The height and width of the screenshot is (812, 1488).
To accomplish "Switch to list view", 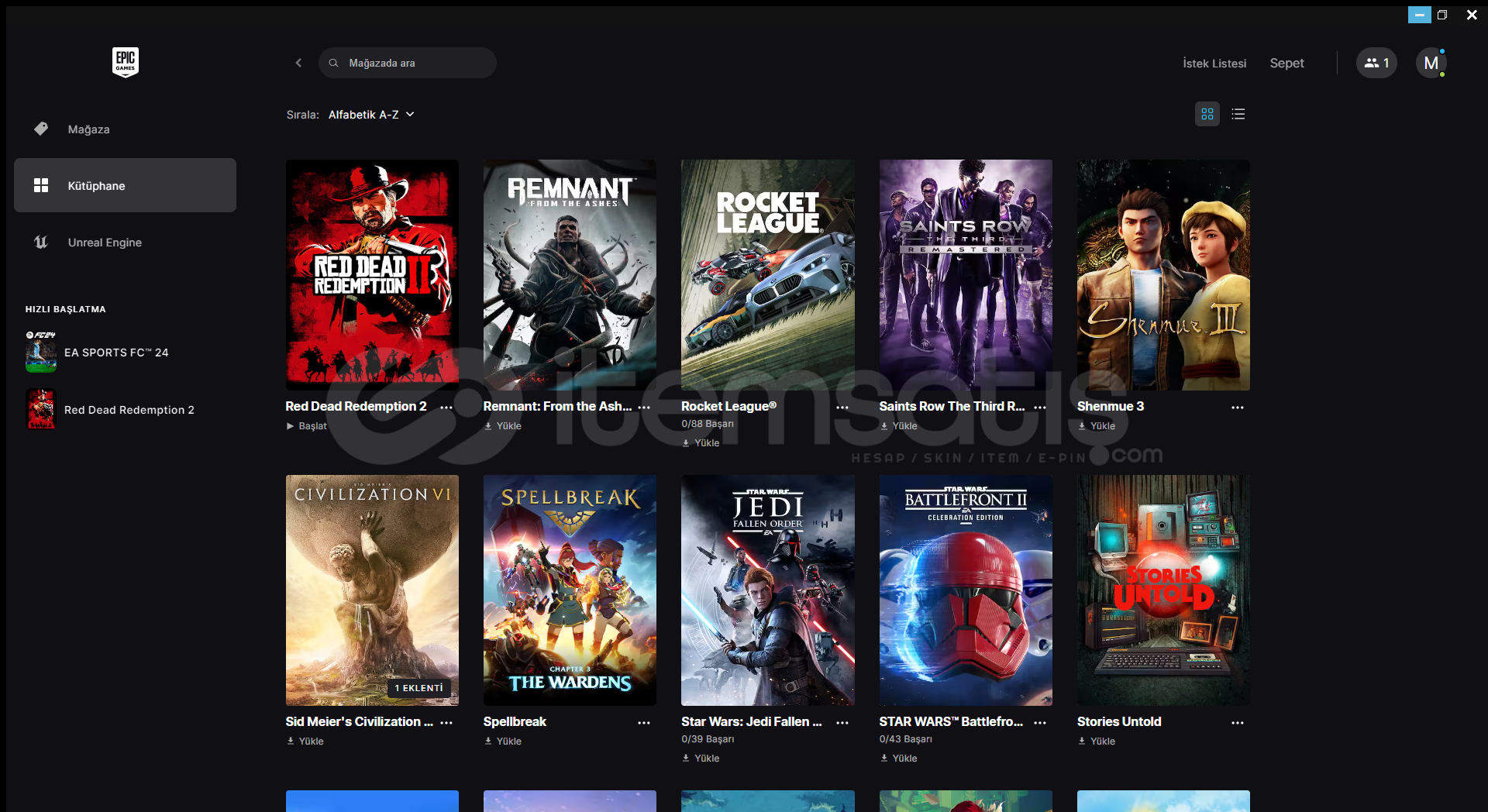I will point(1238,114).
